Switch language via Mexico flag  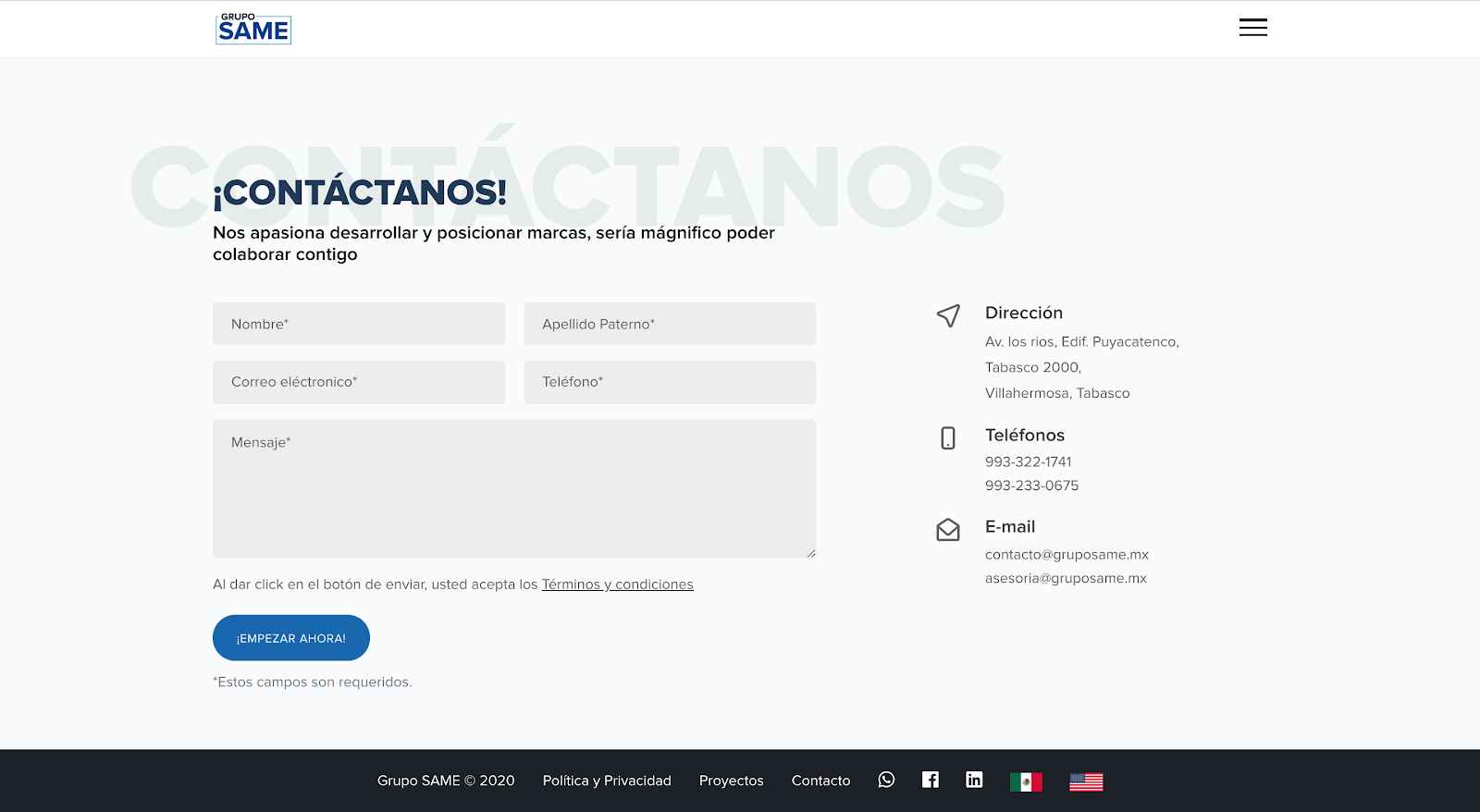click(x=1026, y=781)
